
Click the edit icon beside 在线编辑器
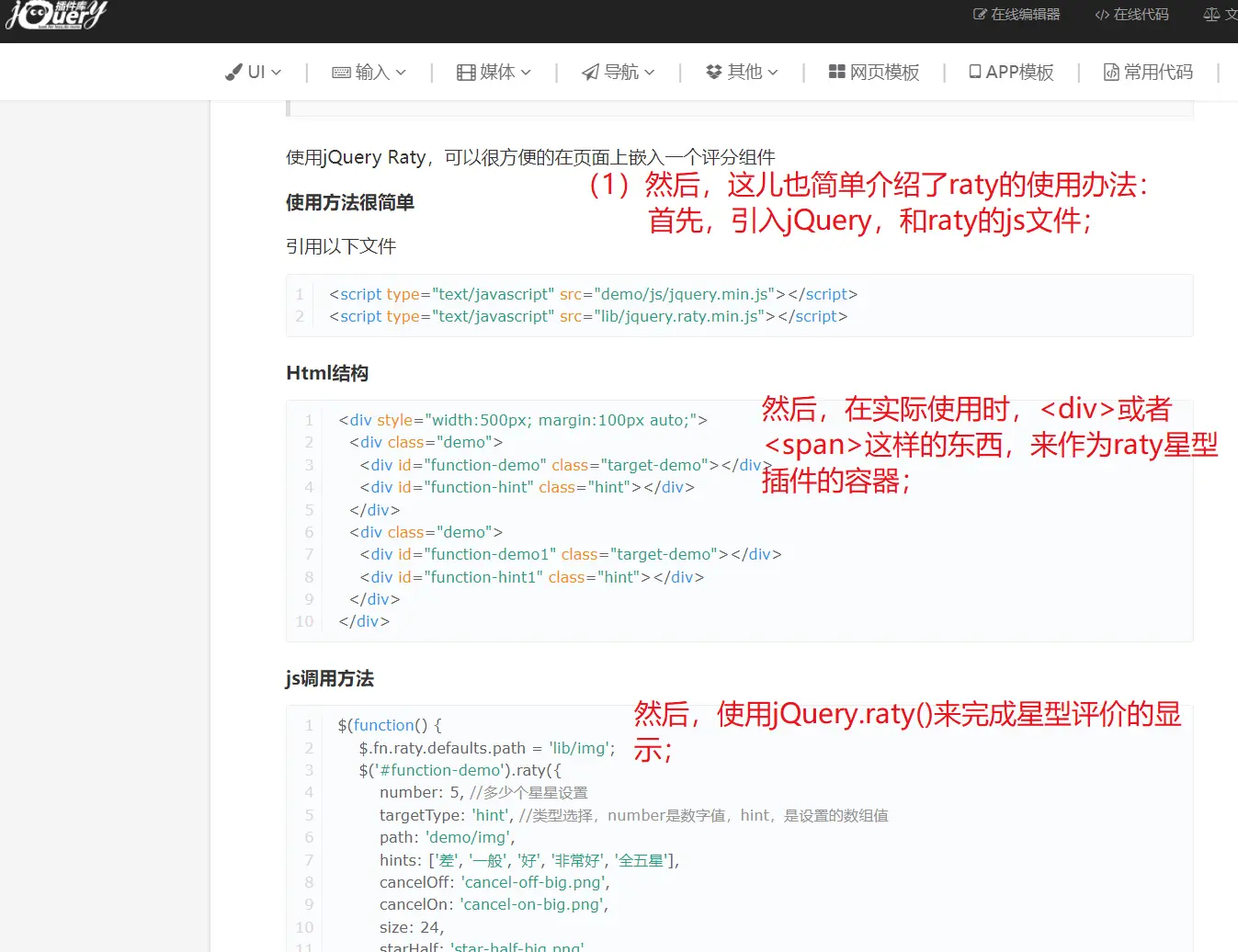(980, 15)
